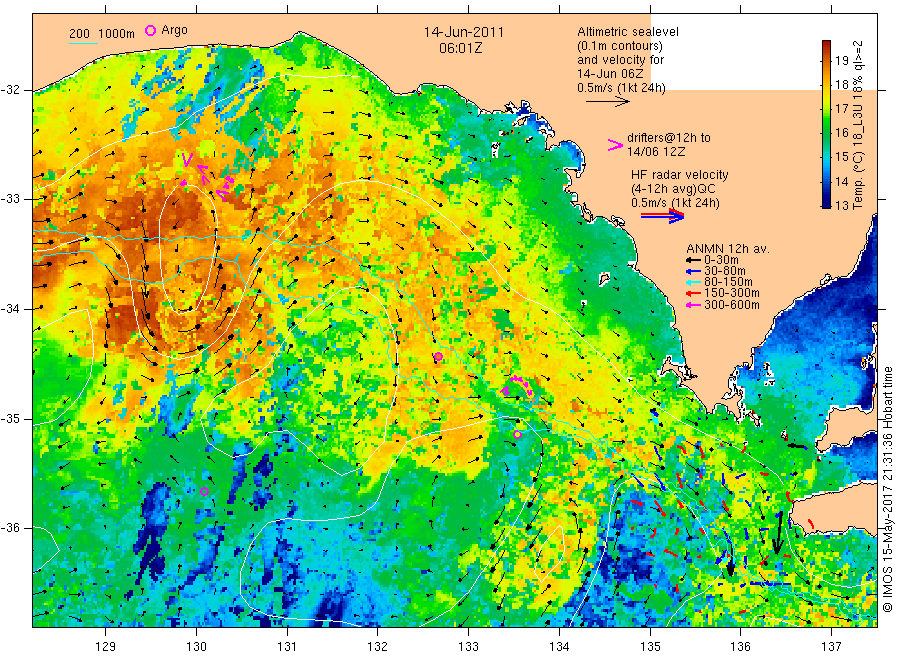Click the IMOS copyright timestamp text
This screenshot has height=660, width=900.
coord(887,489)
